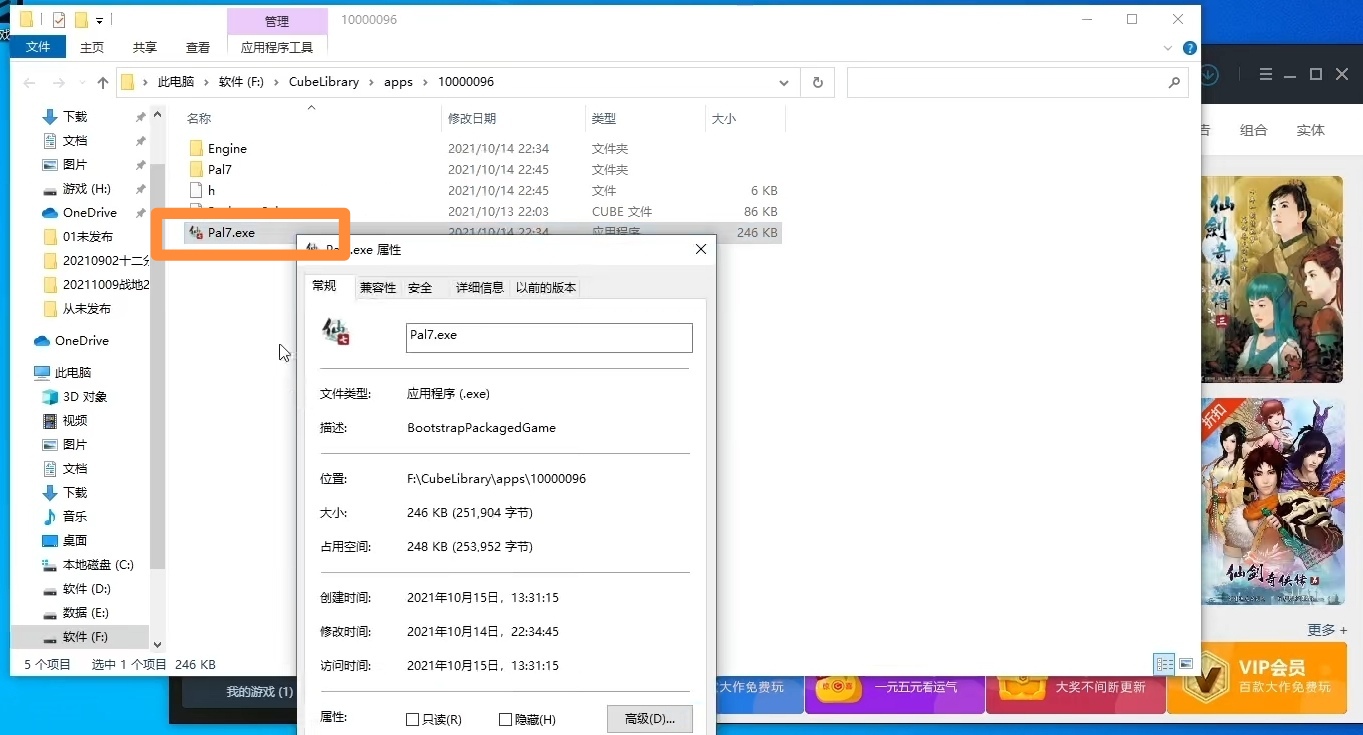Viewport: 1363px width, 735px height.
Task: Select the 01未发布 folder in sidebar
Action: click(x=87, y=236)
